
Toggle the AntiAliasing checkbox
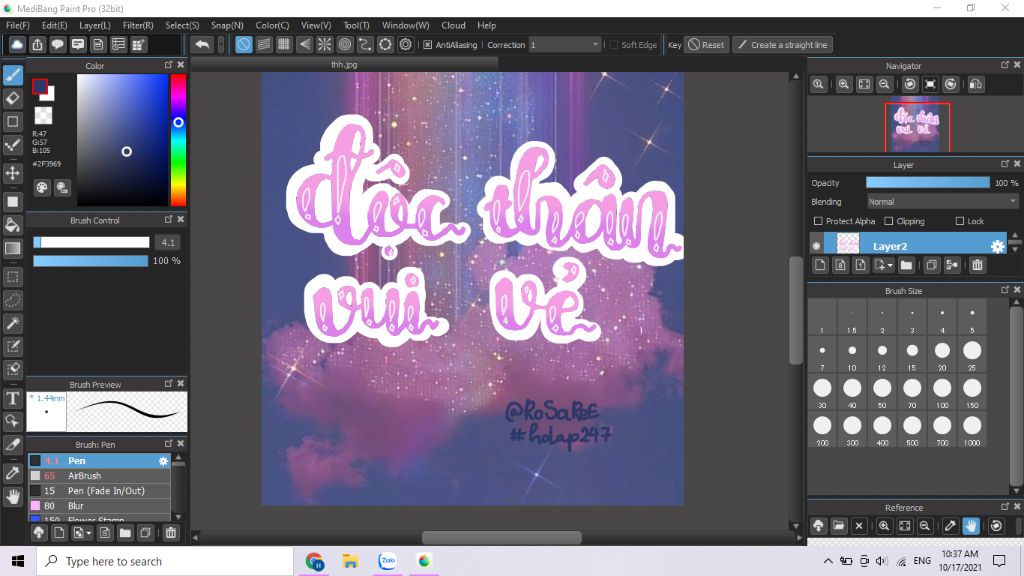428,45
